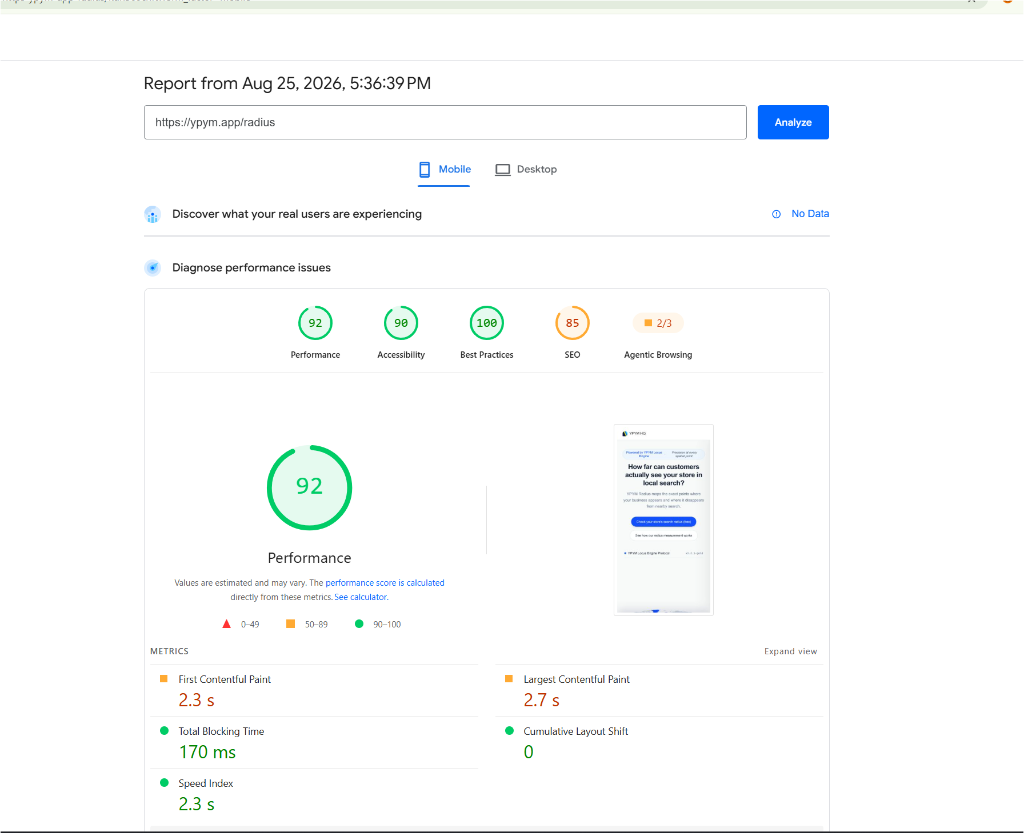
Task: Click the Best Practices 100 score gauge
Action: tap(487, 323)
